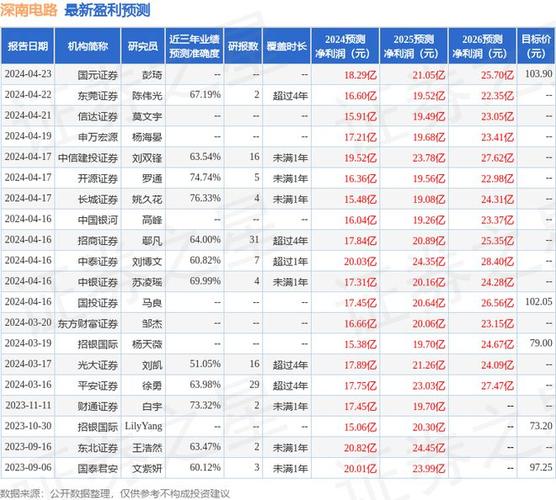Click researcher 陈伟光 in 东莞证券 row
Screen dimensions: 556x500
click(147, 95)
